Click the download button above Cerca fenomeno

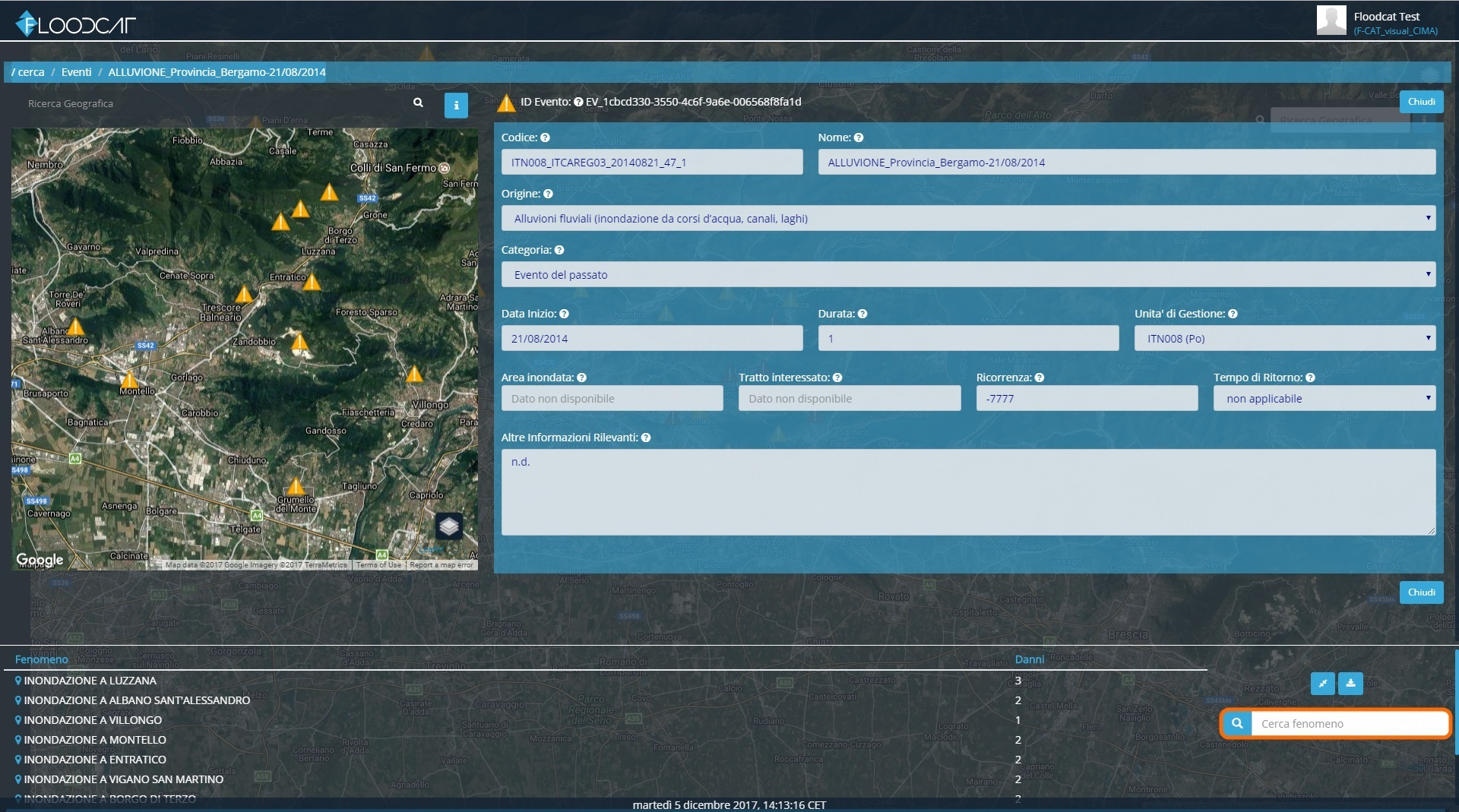(x=1350, y=683)
